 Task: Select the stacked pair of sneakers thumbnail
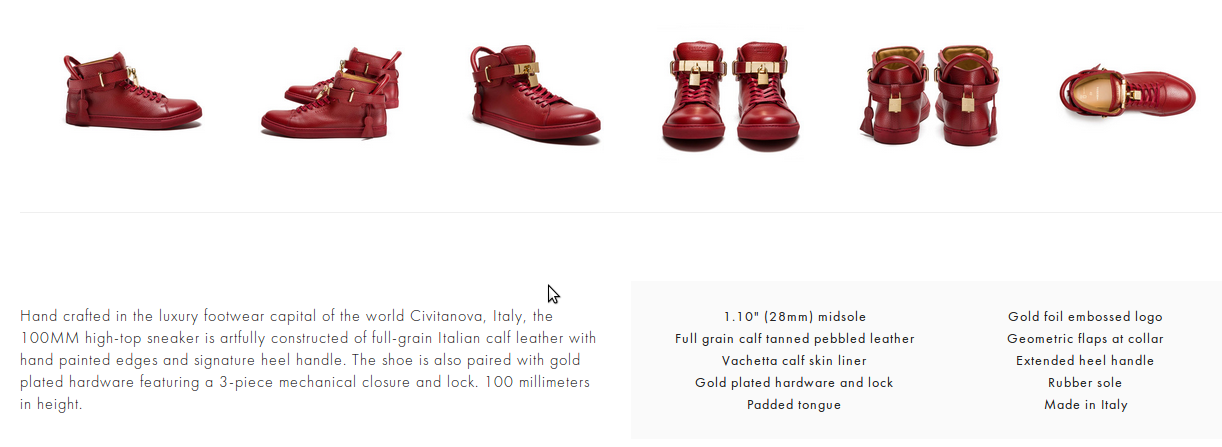(x=331, y=92)
